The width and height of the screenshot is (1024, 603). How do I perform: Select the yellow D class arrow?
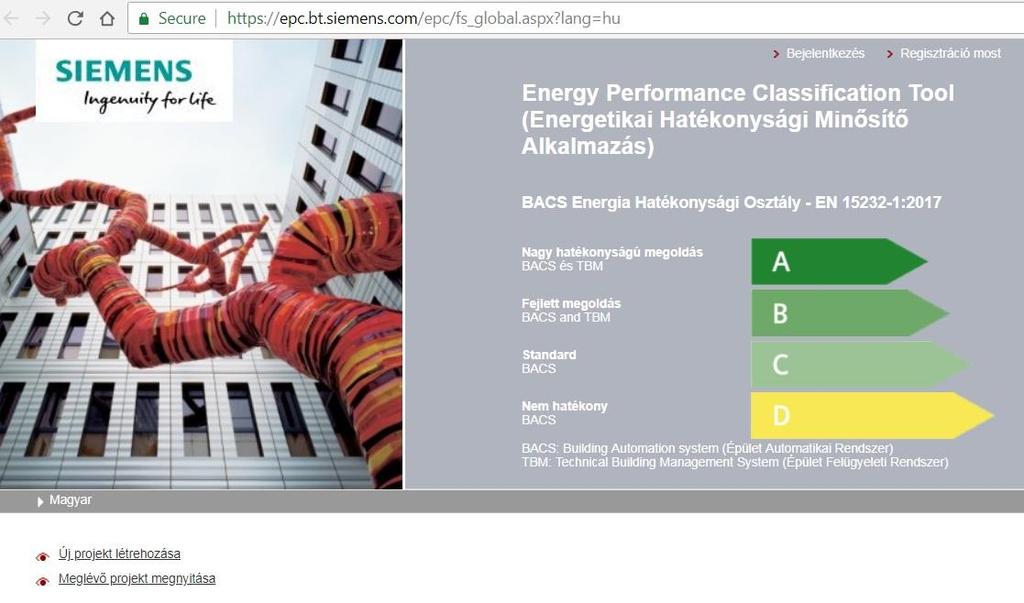pyautogui.click(x=872, y=416)
